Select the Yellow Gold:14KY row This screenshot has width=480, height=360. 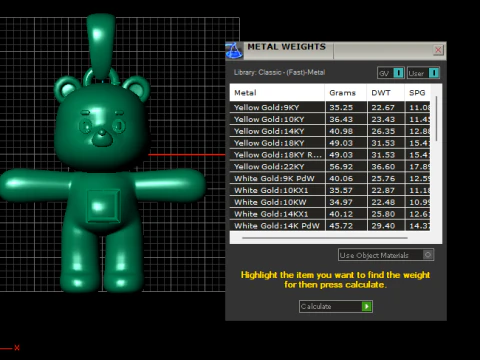tap(330, 131)
